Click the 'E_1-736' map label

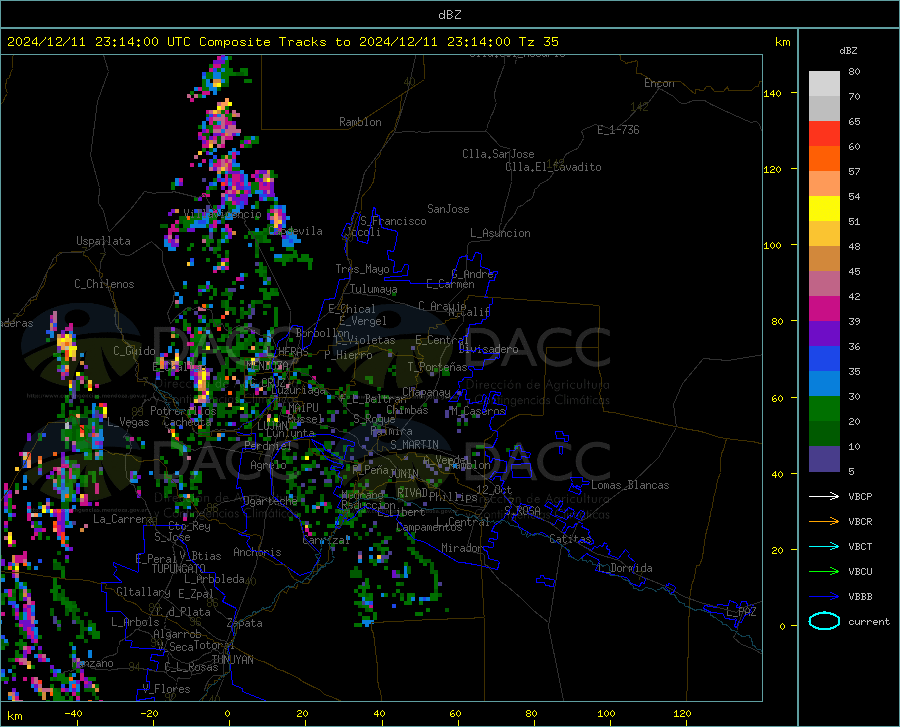point(618,130)
